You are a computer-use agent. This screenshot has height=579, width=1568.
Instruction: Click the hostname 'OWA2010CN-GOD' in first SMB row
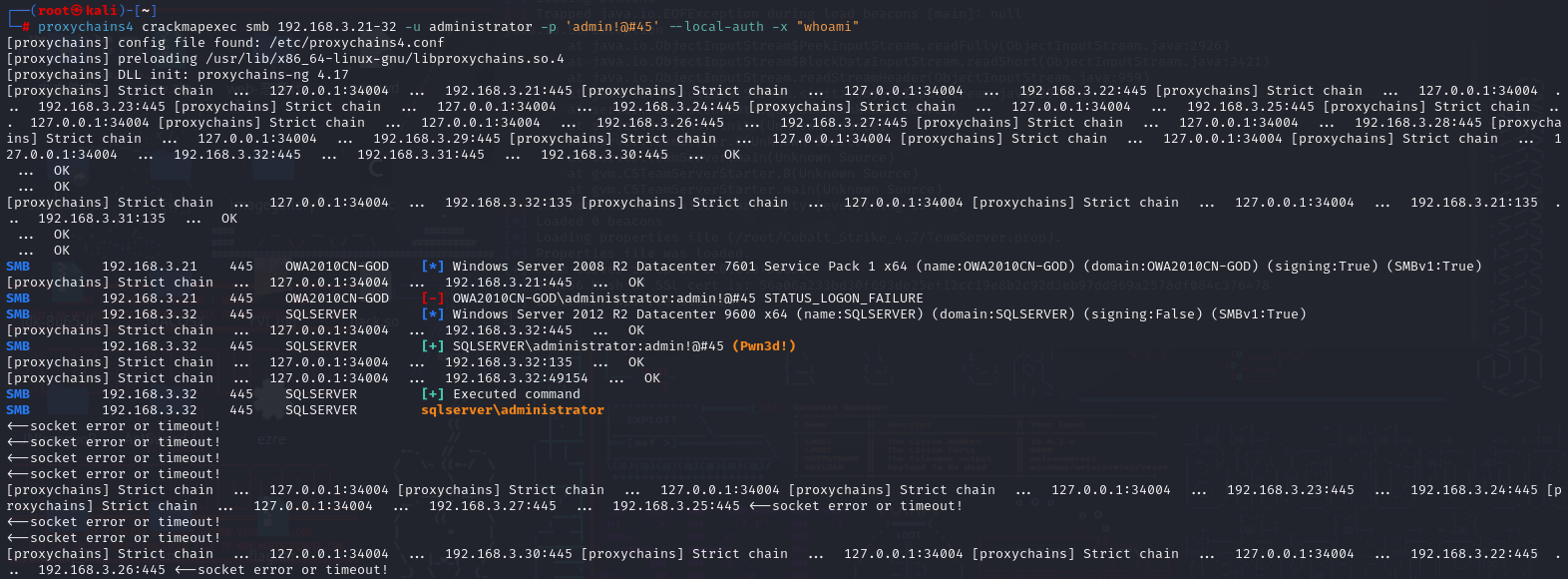coord(336,267)
